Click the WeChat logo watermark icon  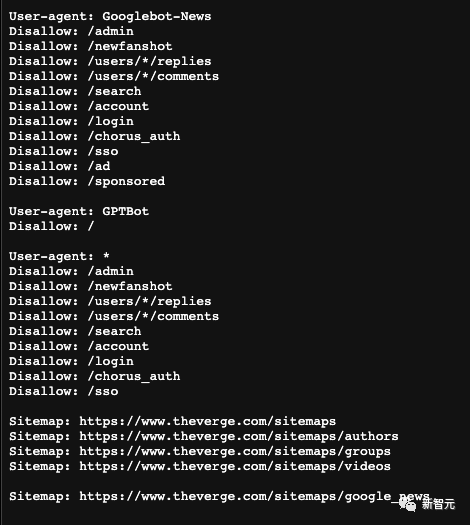click(x=407, y=504)
